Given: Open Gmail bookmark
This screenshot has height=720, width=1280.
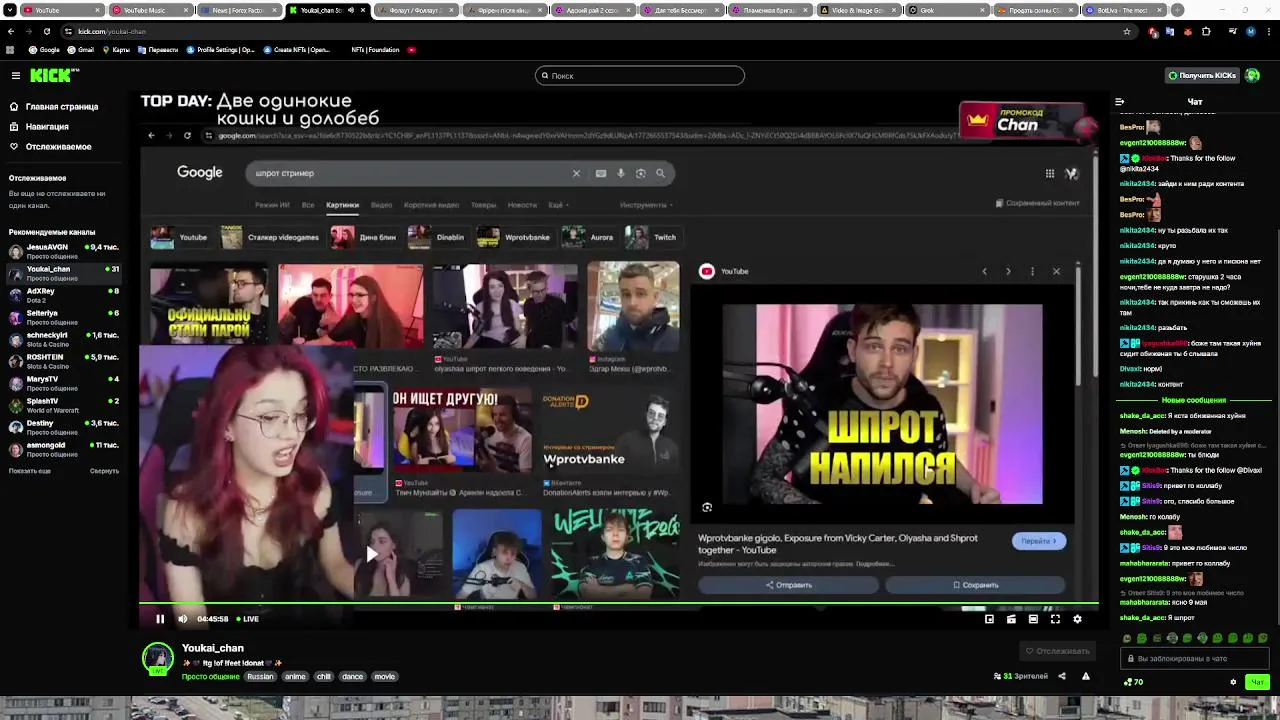Looking at the screenshot, I should click(81, 50).
